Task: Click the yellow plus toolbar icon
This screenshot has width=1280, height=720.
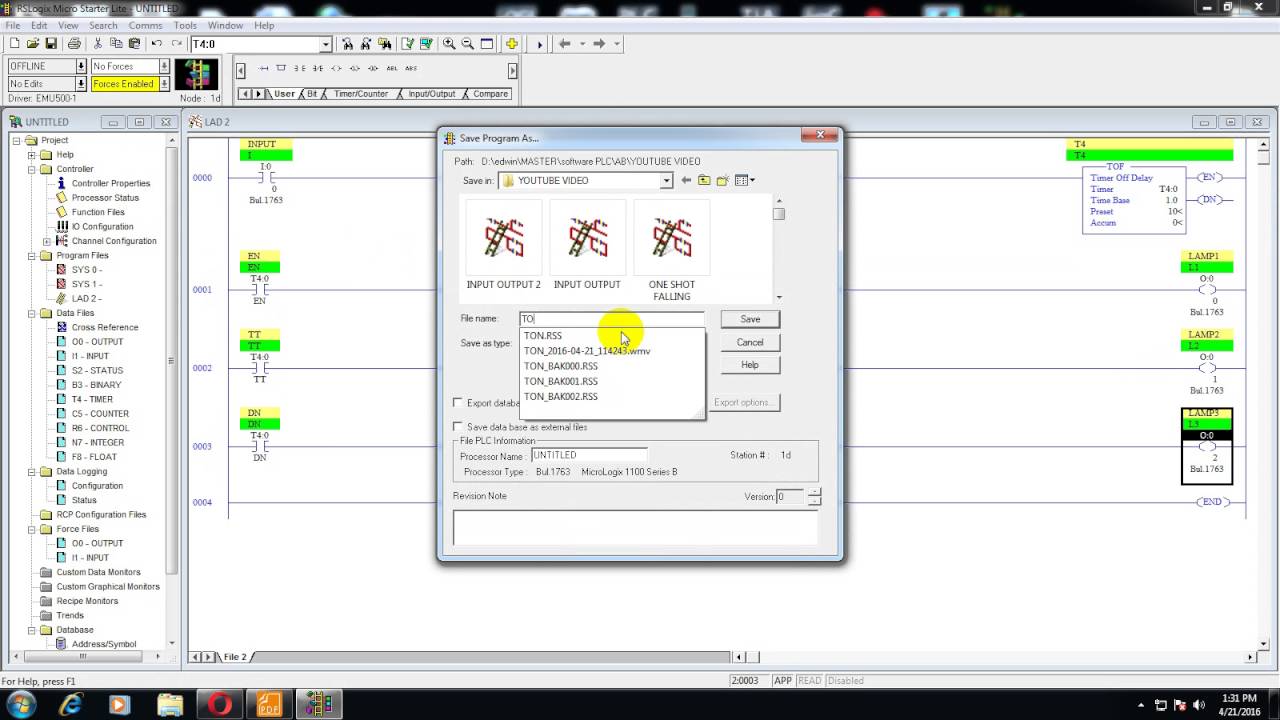Action: pos(512,44)
